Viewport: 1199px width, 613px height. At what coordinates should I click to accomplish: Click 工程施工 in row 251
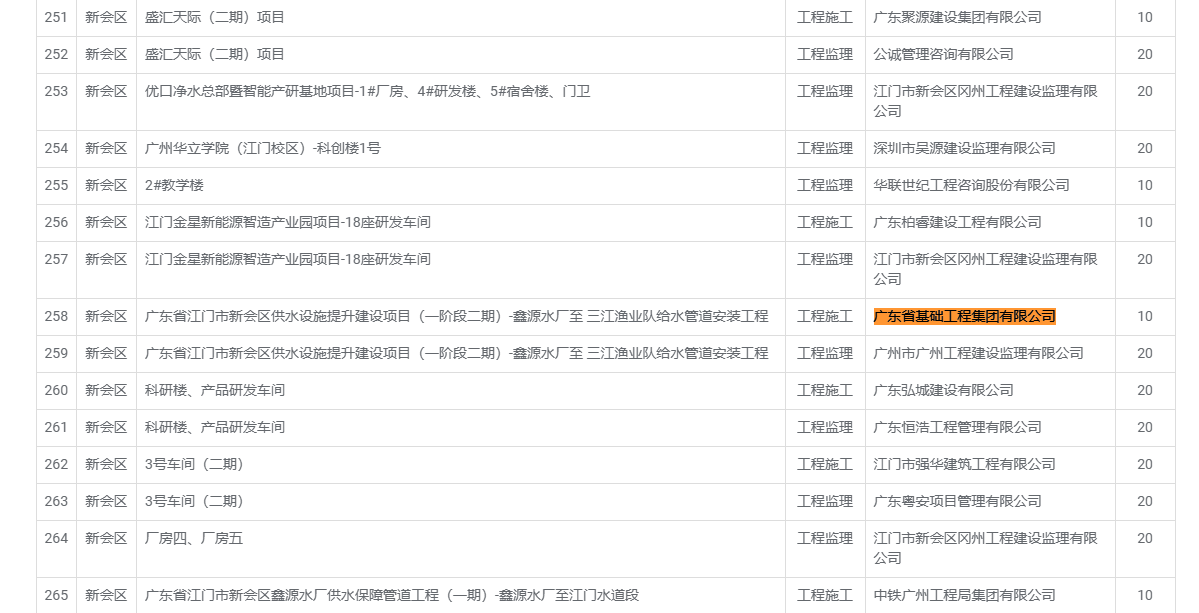(x=825, y=17)
